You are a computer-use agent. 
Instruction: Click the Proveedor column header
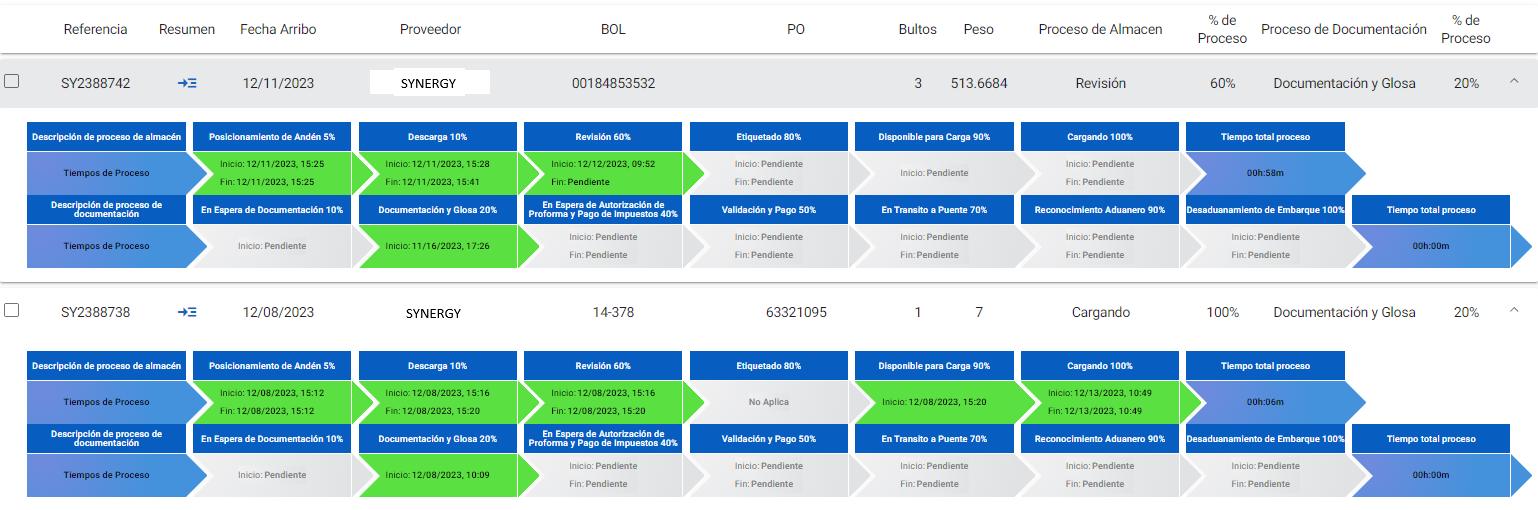(430, 29)
